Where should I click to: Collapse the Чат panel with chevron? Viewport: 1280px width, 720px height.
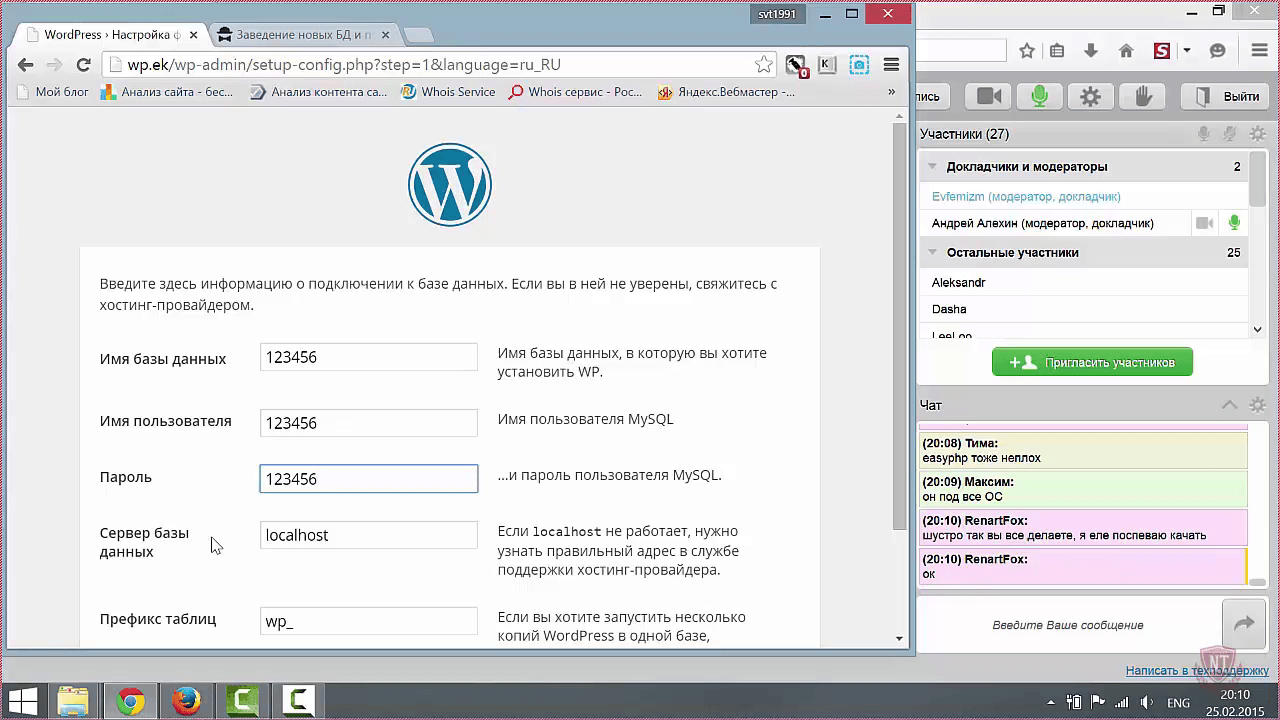[1230, 405]
